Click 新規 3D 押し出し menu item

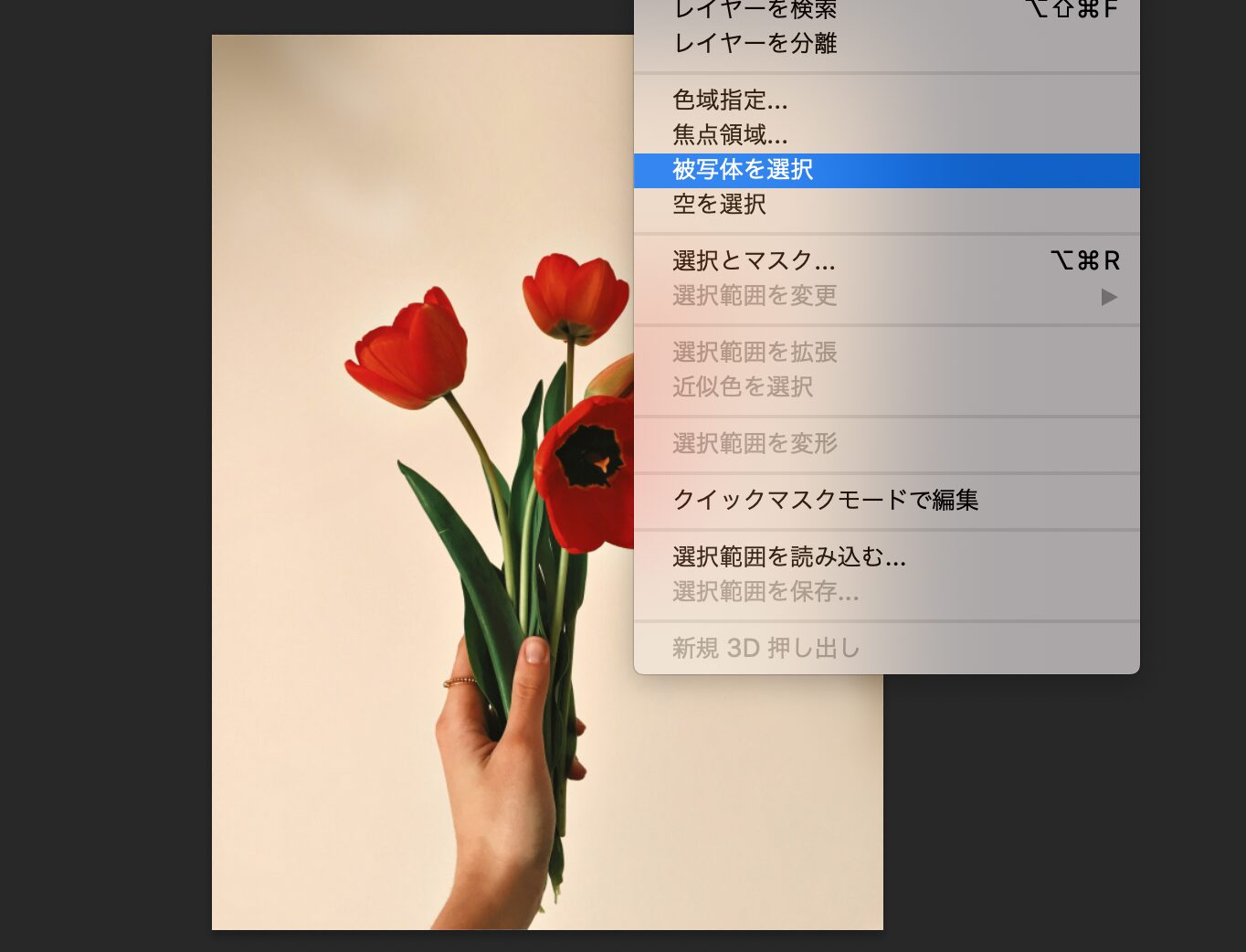[766, 649]
